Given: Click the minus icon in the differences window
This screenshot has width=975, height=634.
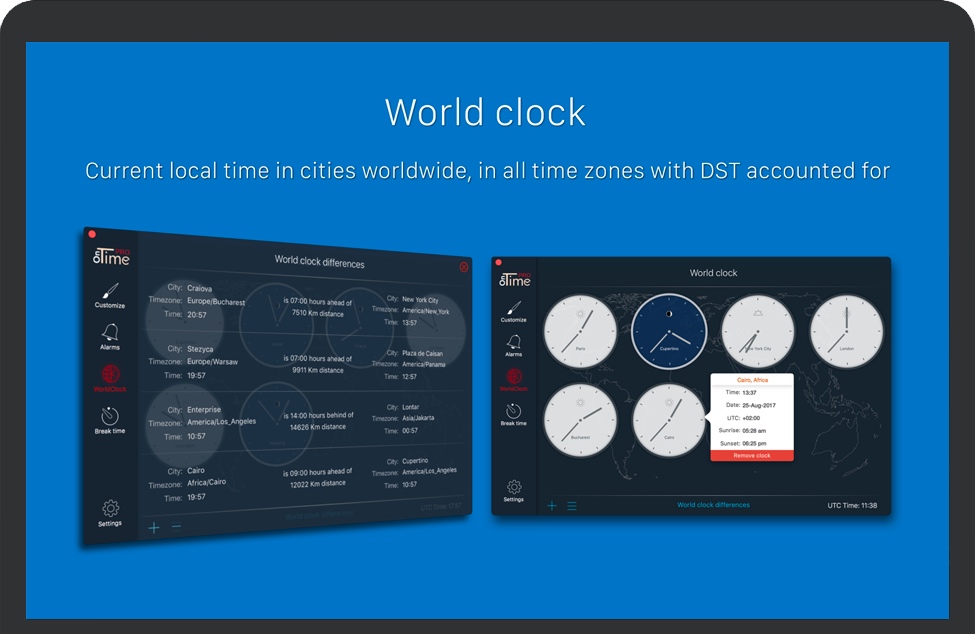Looking at the screenshot, I should pyautogui.click(x=177, y=527).
